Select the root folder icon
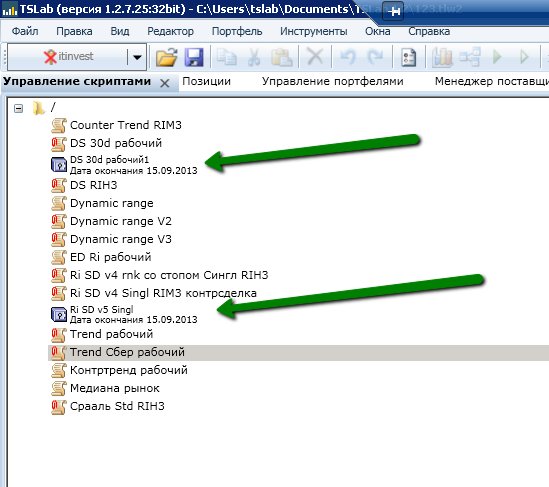This screenshot has width=549, height=487. pyautogui.click(x=38, y=108)
